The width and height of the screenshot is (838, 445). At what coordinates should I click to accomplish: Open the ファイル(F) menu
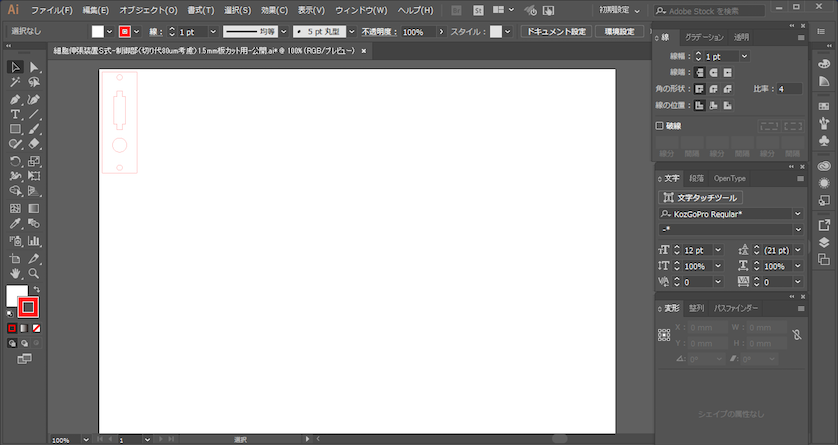click(x=52, y=10)
